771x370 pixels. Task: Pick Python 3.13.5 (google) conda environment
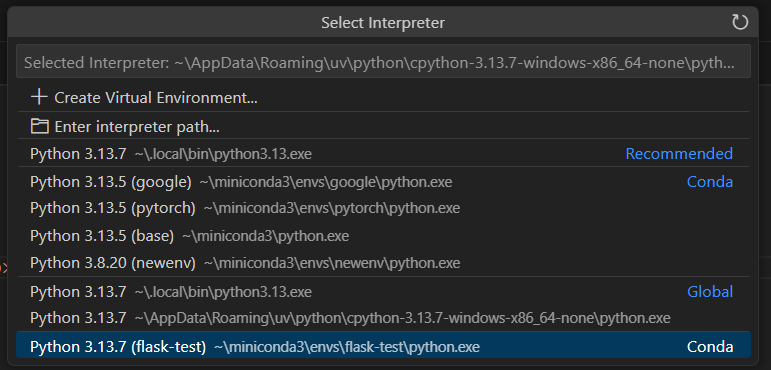(383, 182)
